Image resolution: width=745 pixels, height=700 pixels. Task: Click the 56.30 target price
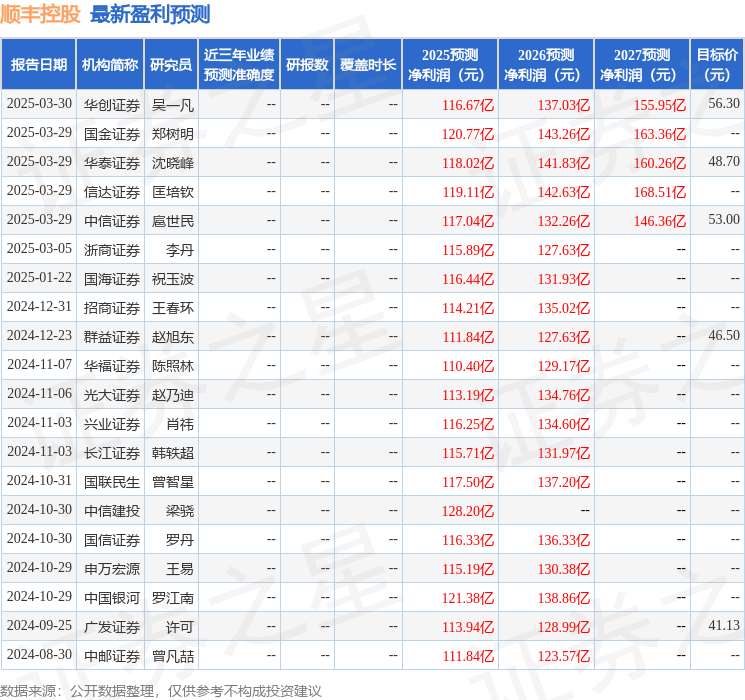[724, 103]
